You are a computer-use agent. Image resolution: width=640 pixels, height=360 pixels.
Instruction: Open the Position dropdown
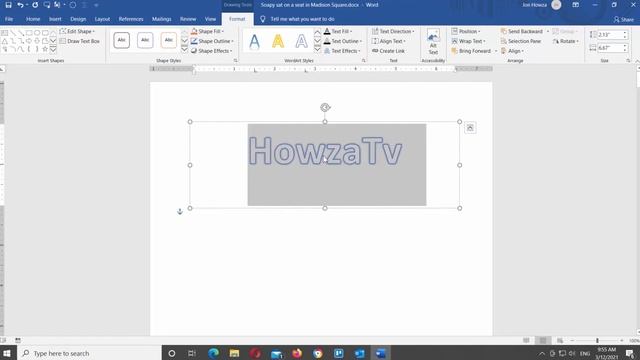[466, 31]
